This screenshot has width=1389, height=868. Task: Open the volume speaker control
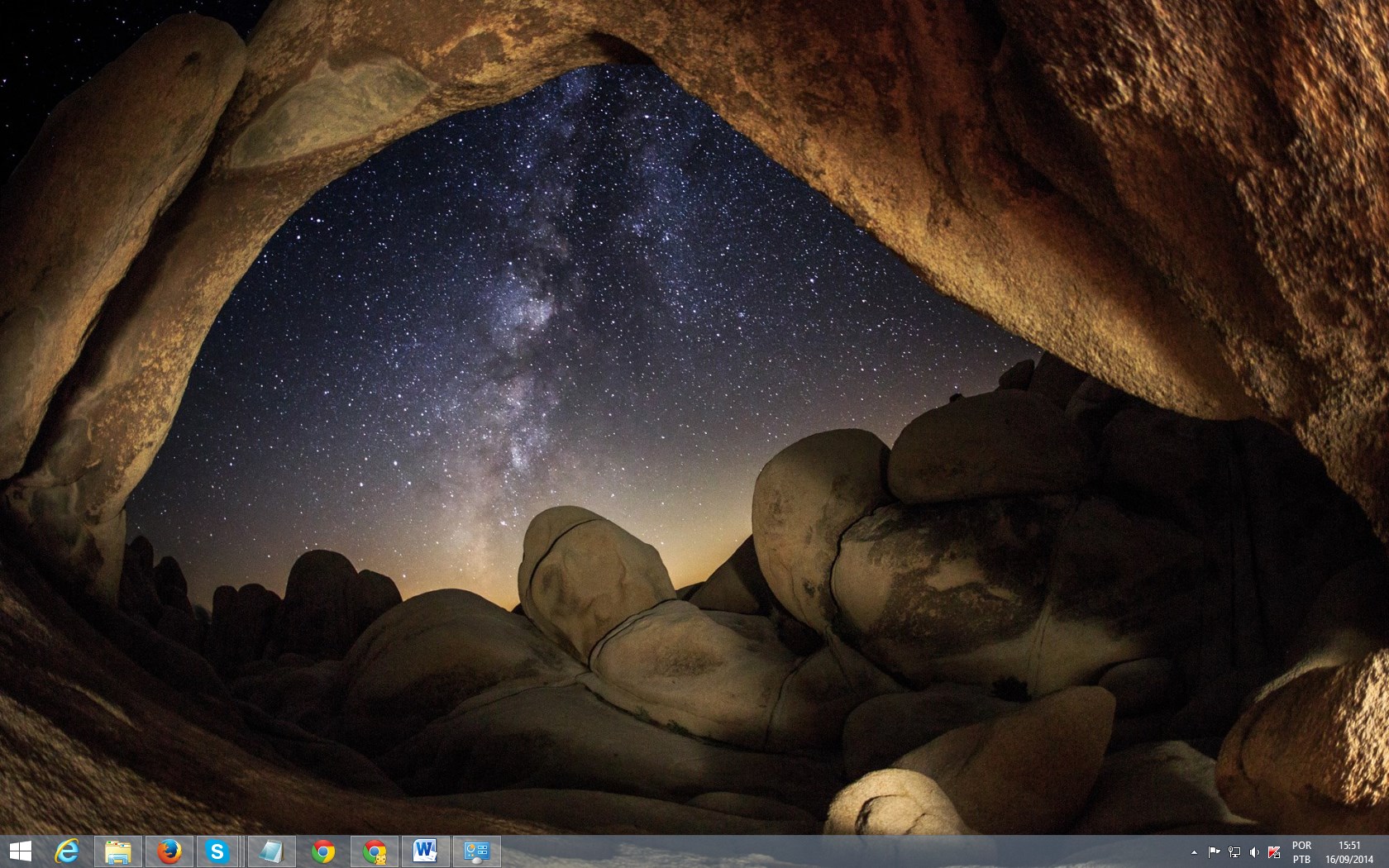click(1254, 852)
